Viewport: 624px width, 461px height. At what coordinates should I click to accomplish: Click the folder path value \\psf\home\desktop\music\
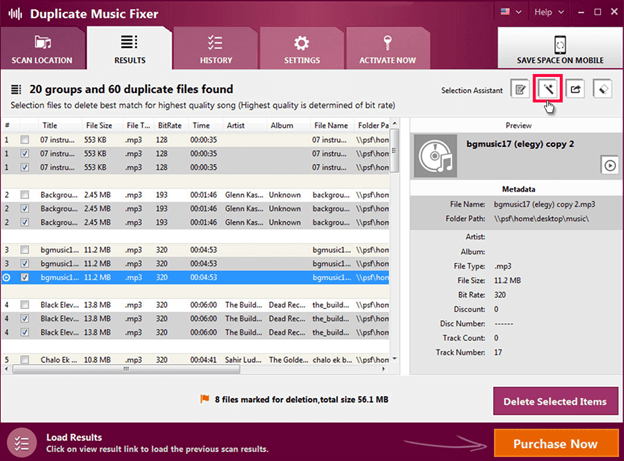541,219
